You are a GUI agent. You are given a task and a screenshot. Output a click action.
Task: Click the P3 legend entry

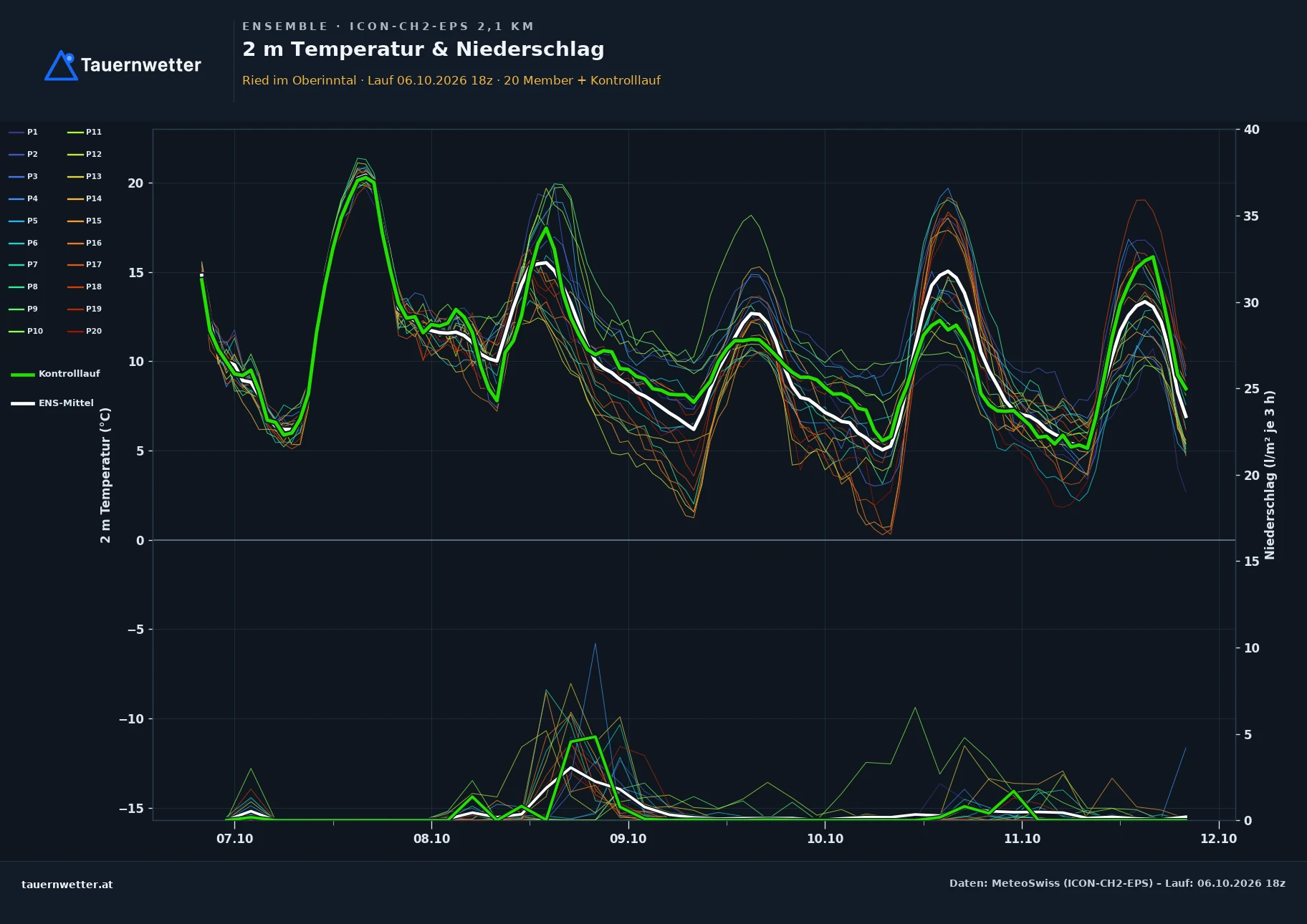[x=23, y=176]
